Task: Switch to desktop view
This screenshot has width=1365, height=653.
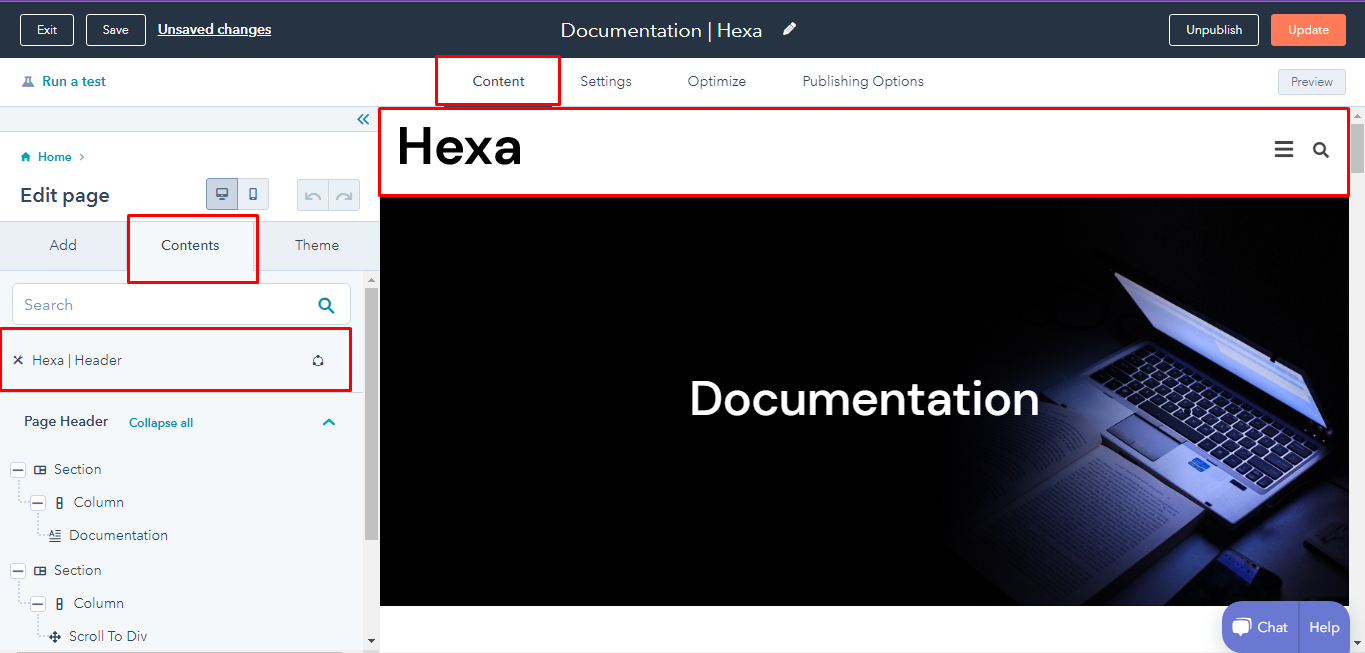Action: click(x=222, y=194)
